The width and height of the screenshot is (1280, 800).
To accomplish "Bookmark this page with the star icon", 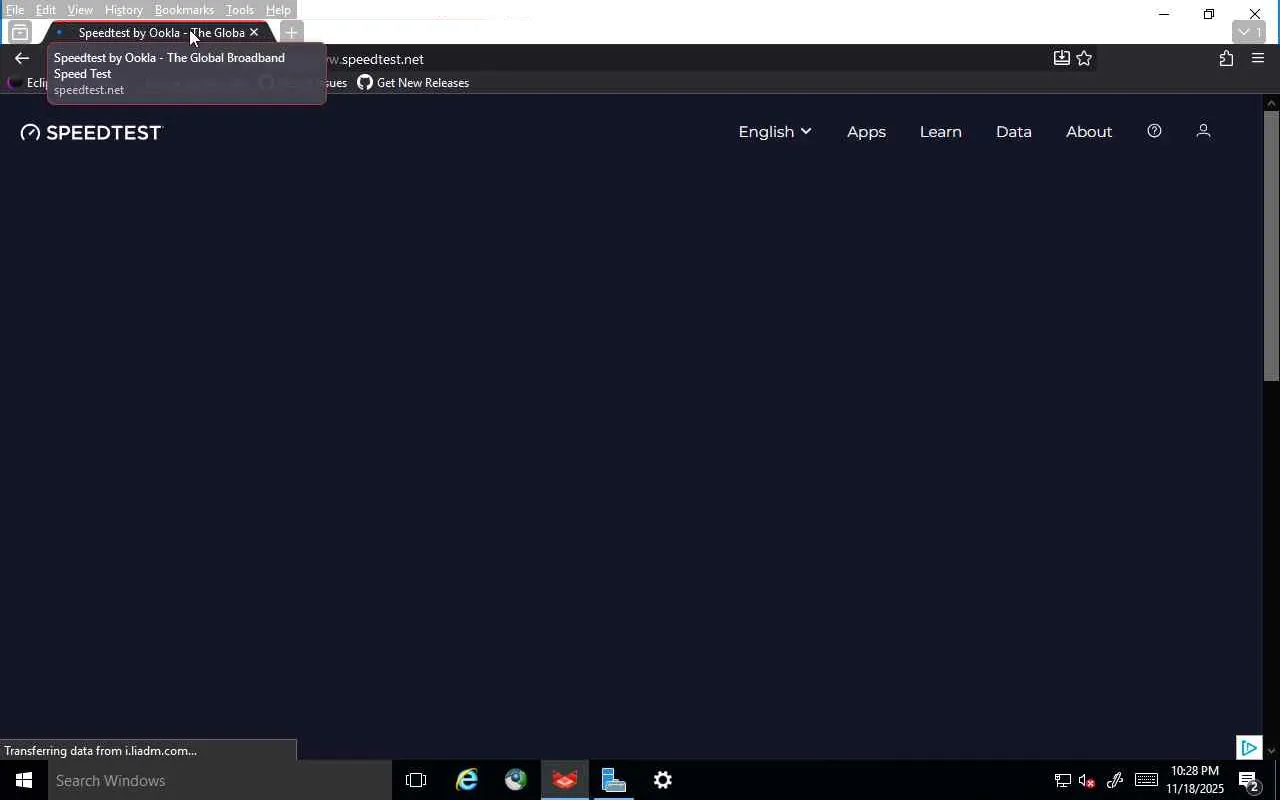I will click(1085, 59).
